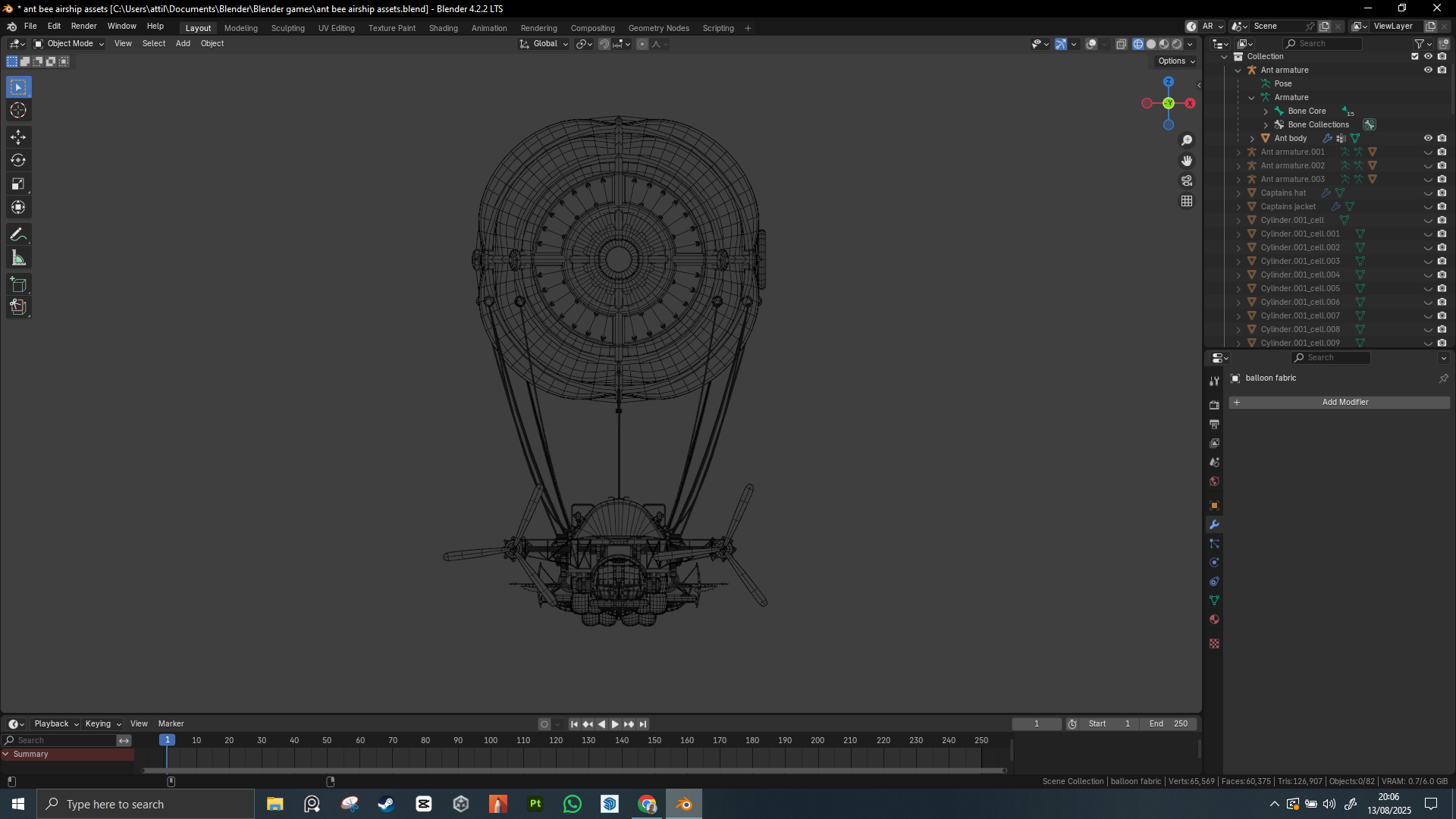Open Steam from the taskbar

[x=386, y=804]
